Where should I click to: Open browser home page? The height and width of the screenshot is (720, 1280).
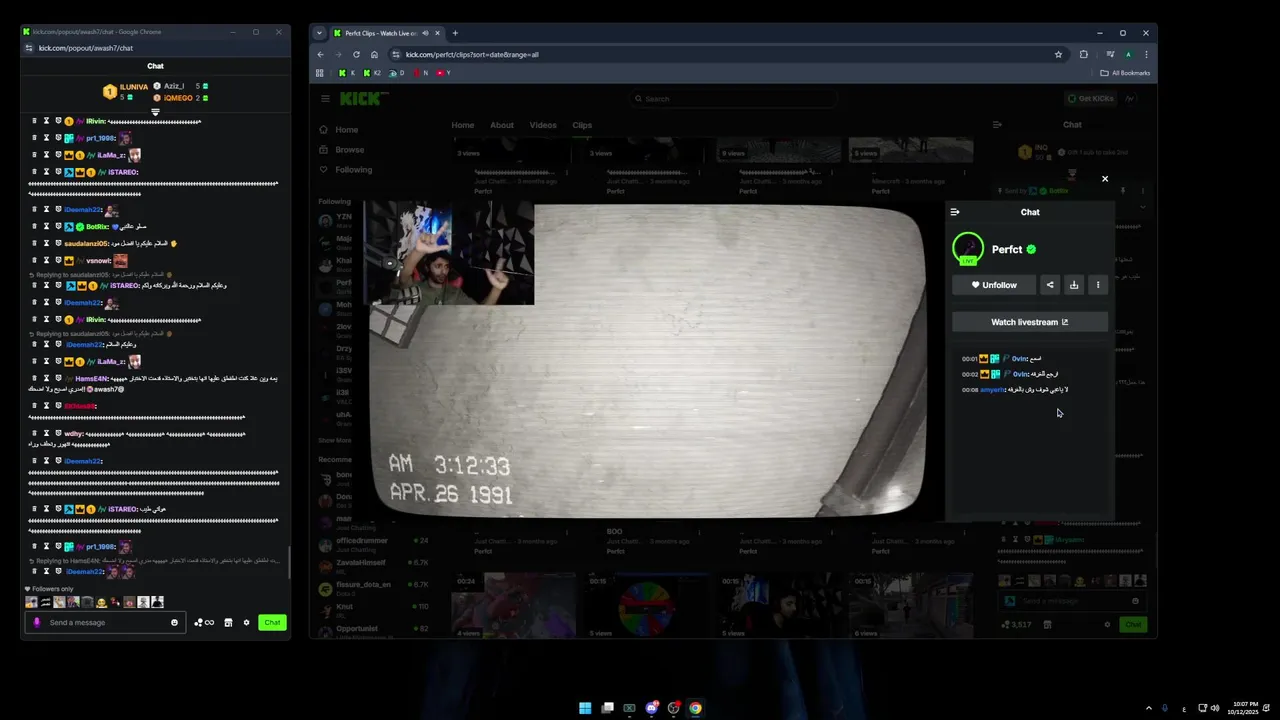(374, 54)
